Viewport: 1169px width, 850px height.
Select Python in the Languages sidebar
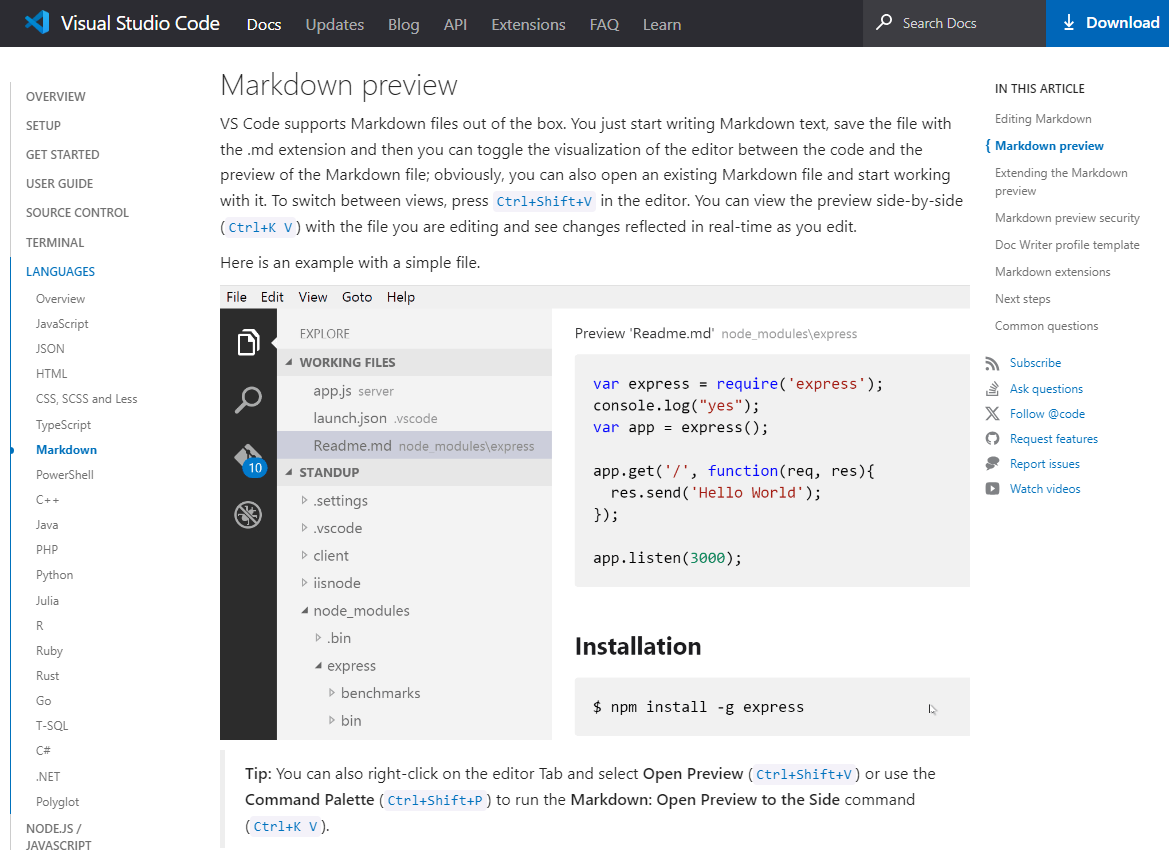click(54, 574)
